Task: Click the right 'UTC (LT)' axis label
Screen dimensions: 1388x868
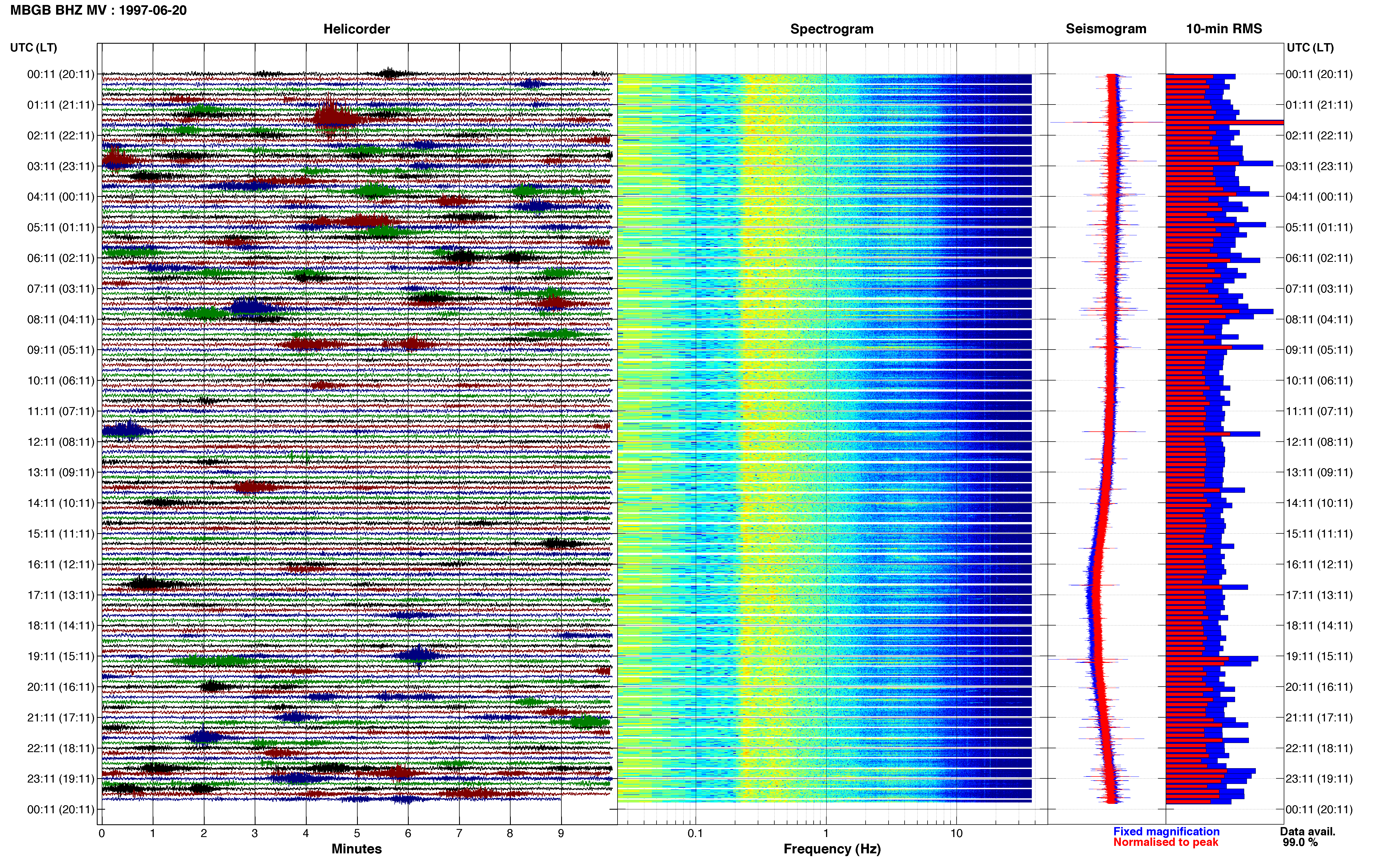Action: coord(1310,48)
